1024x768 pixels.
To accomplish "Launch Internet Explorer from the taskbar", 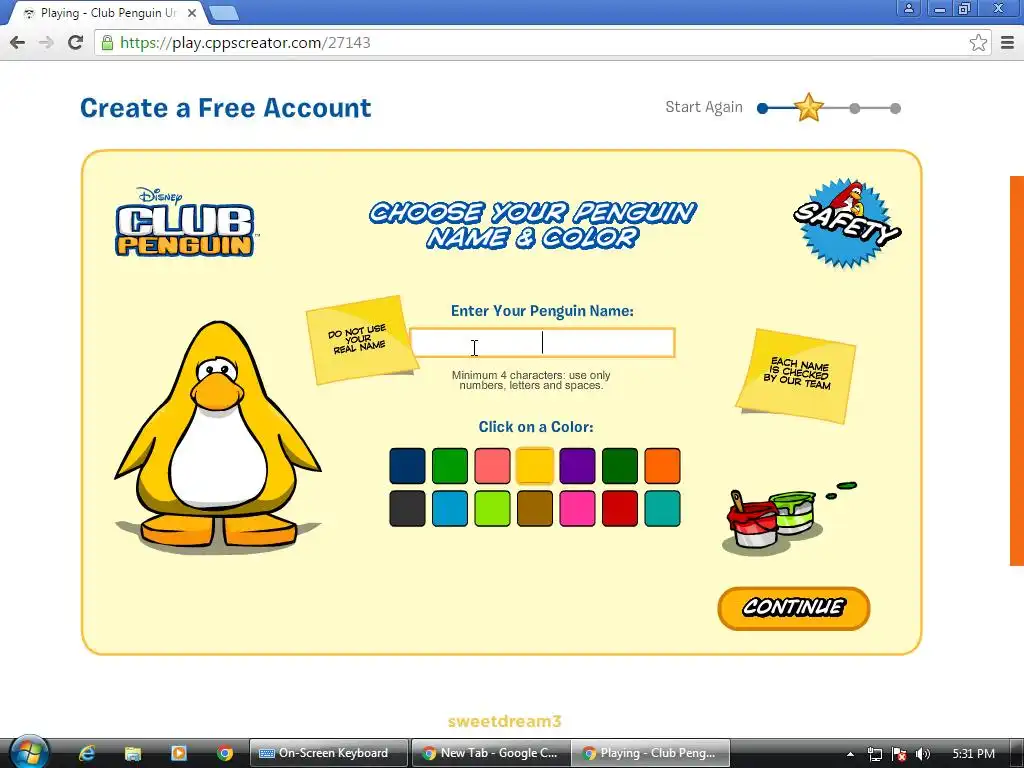I will pyautogui.click(x=87, y=754).
